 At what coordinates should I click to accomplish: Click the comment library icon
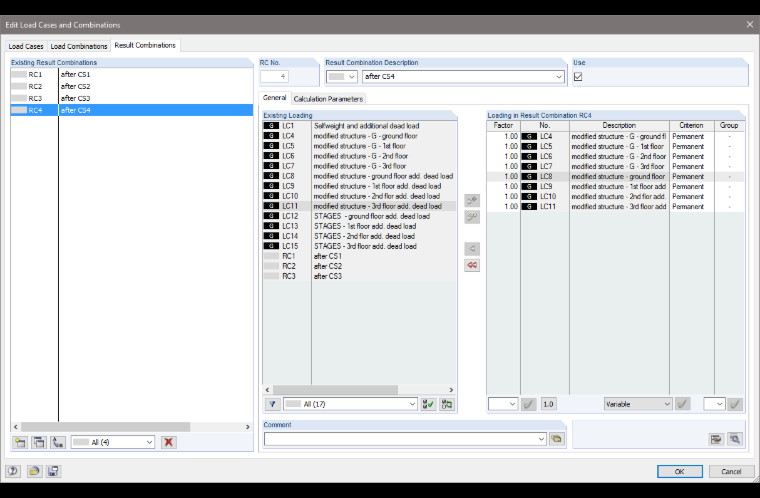tap(556, 439)
